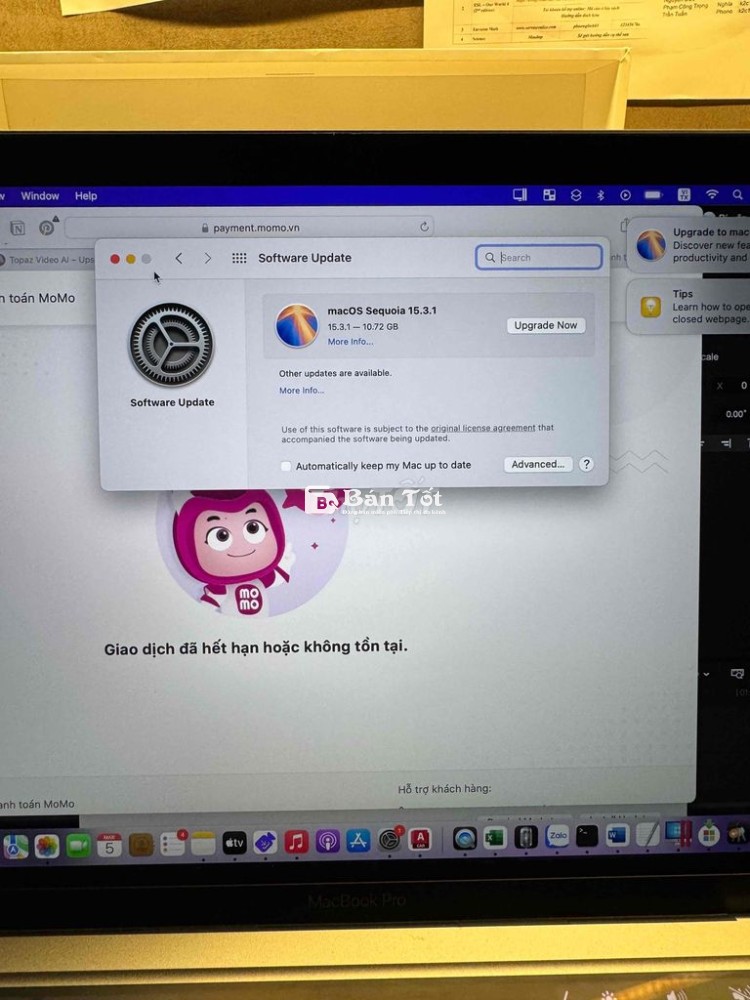The width and height of the screenshot is (750, 1000).
Task: Click the Upgrade Now button
Action: coord(545,325)
